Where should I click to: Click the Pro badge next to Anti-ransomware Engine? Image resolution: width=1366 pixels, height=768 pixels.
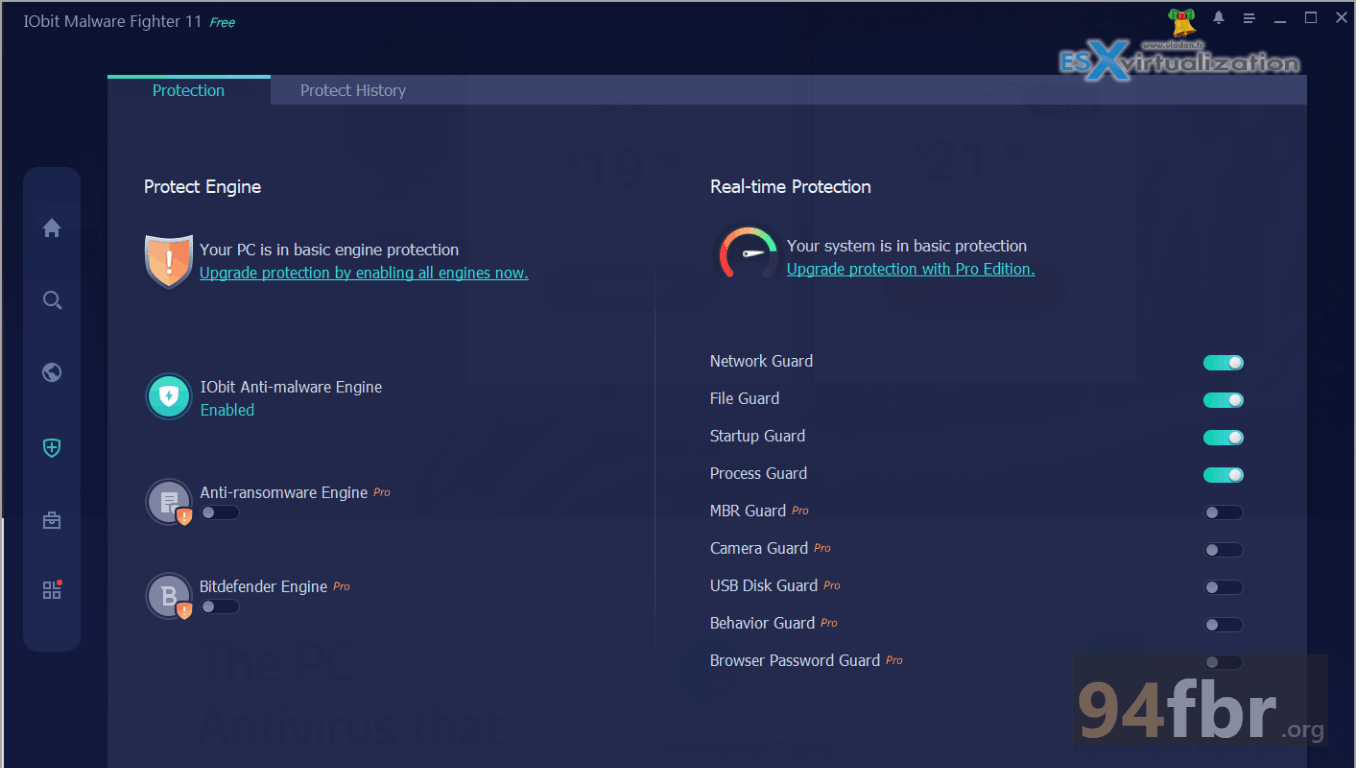pos(382,492)
